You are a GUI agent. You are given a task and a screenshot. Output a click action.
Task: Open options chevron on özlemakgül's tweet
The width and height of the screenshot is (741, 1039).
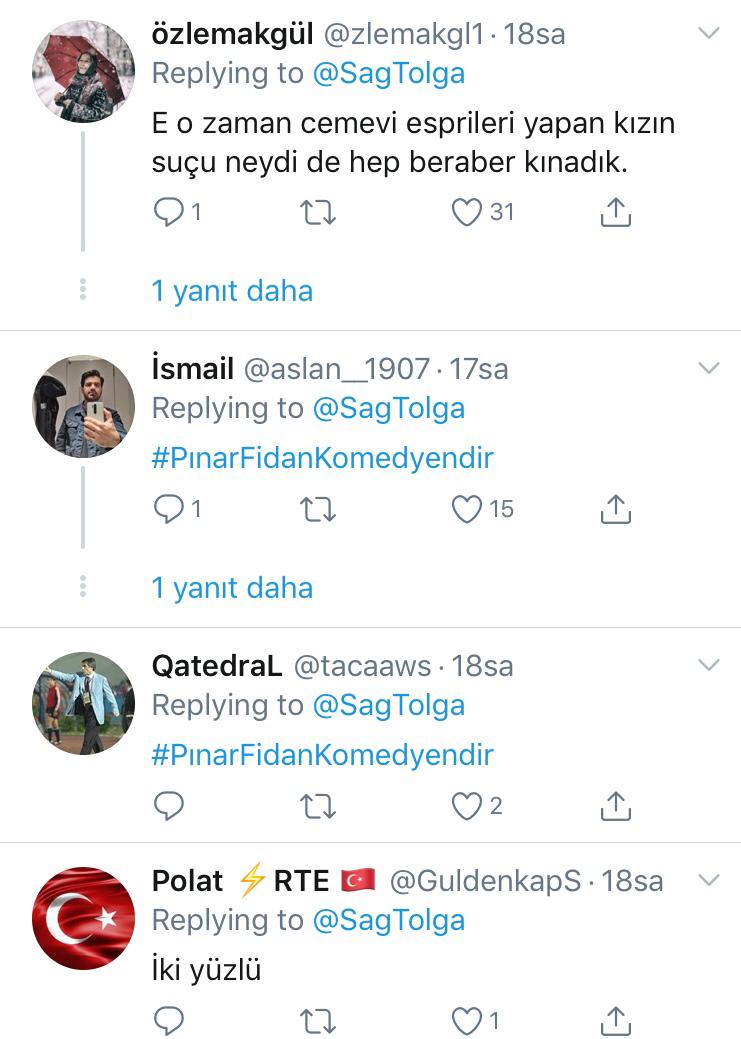point(708,33)
